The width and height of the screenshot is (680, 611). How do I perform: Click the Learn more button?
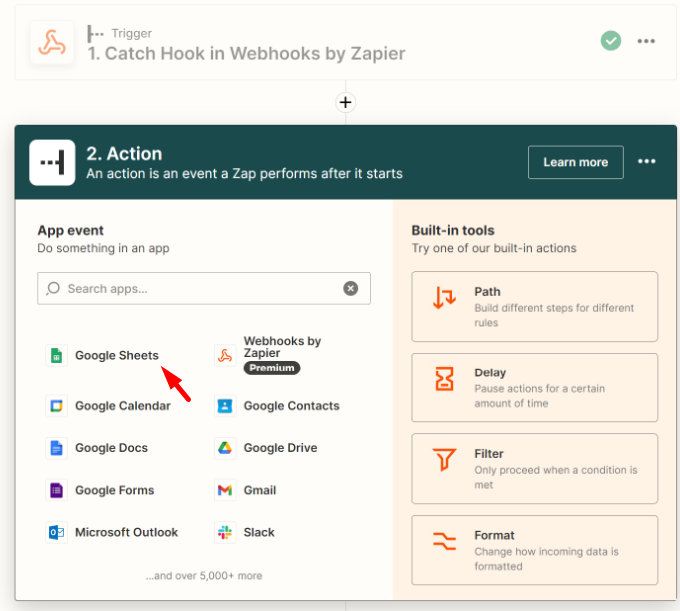(x=575, y=162)
